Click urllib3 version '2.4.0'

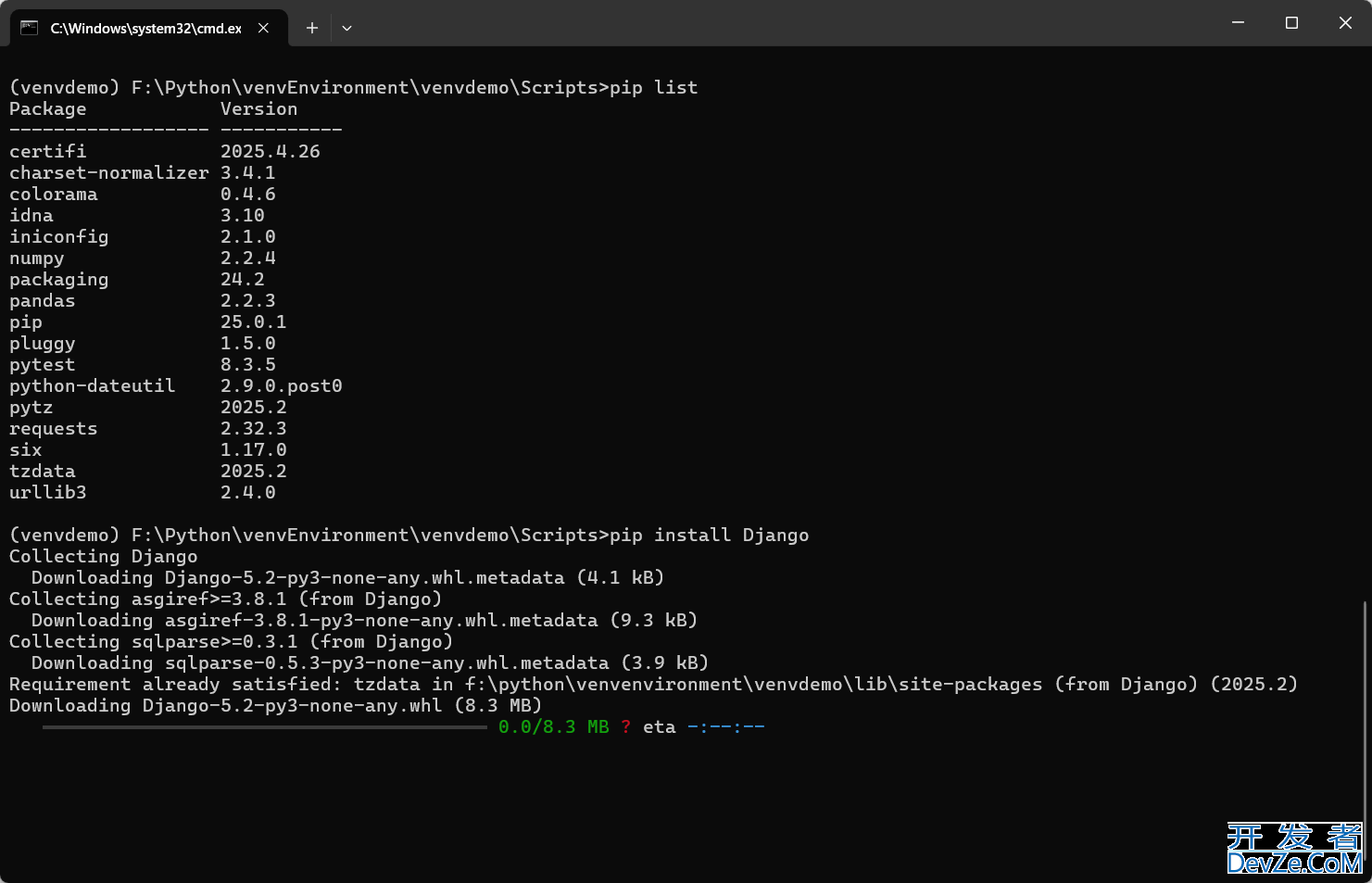coord(248,492)
